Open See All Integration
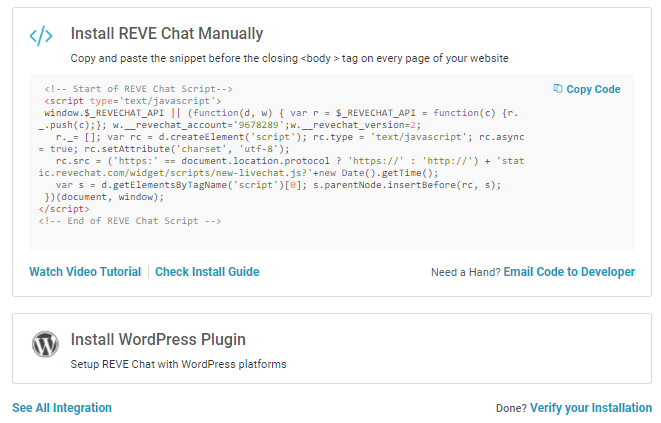The height and width of the screenshot is (423, 661). [62, 408]
